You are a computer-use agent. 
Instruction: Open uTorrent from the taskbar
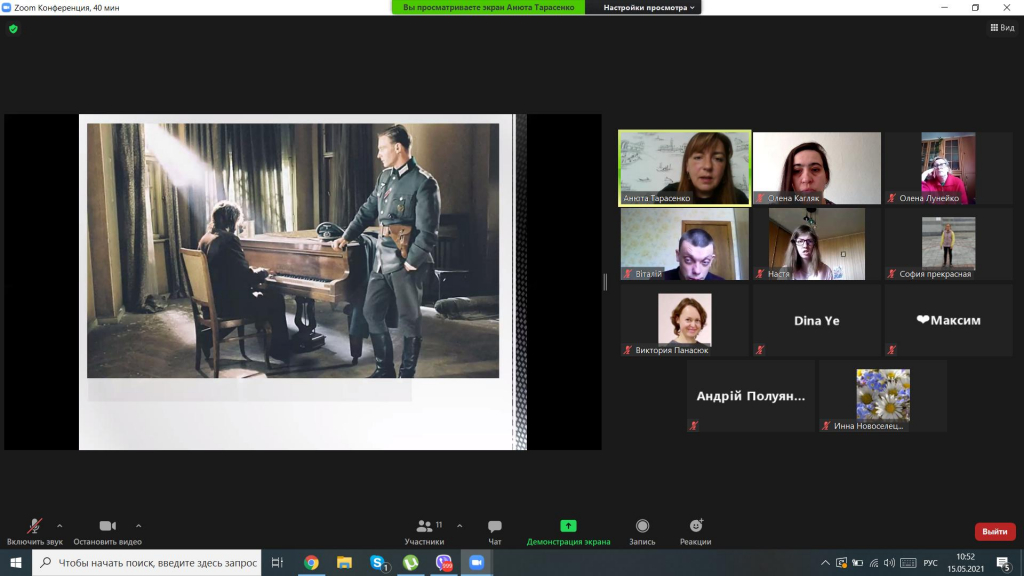tap(411, 562)
